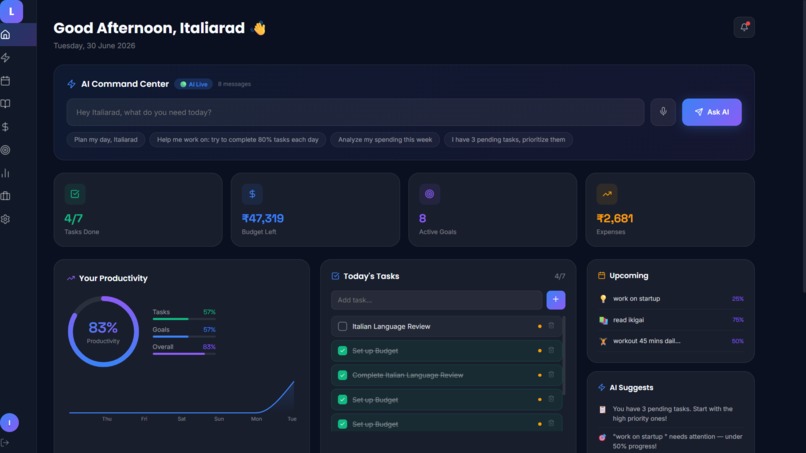Click the tasks list scrollbar
This screenshot has width=806, height=453.
(x=564, y=356)
